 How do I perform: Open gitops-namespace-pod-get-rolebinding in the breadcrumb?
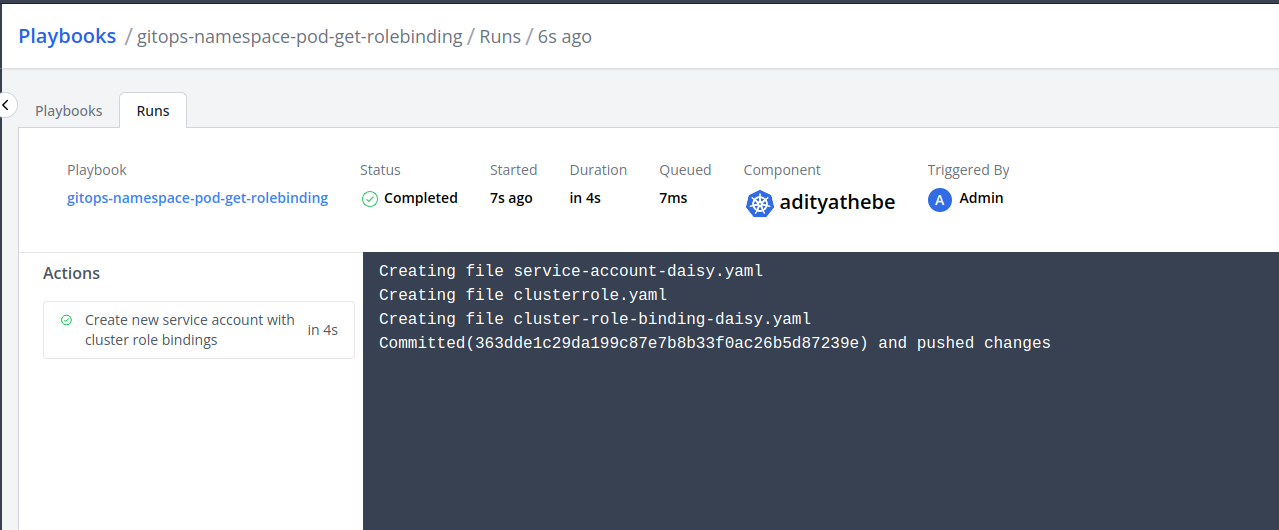(299, 37)
